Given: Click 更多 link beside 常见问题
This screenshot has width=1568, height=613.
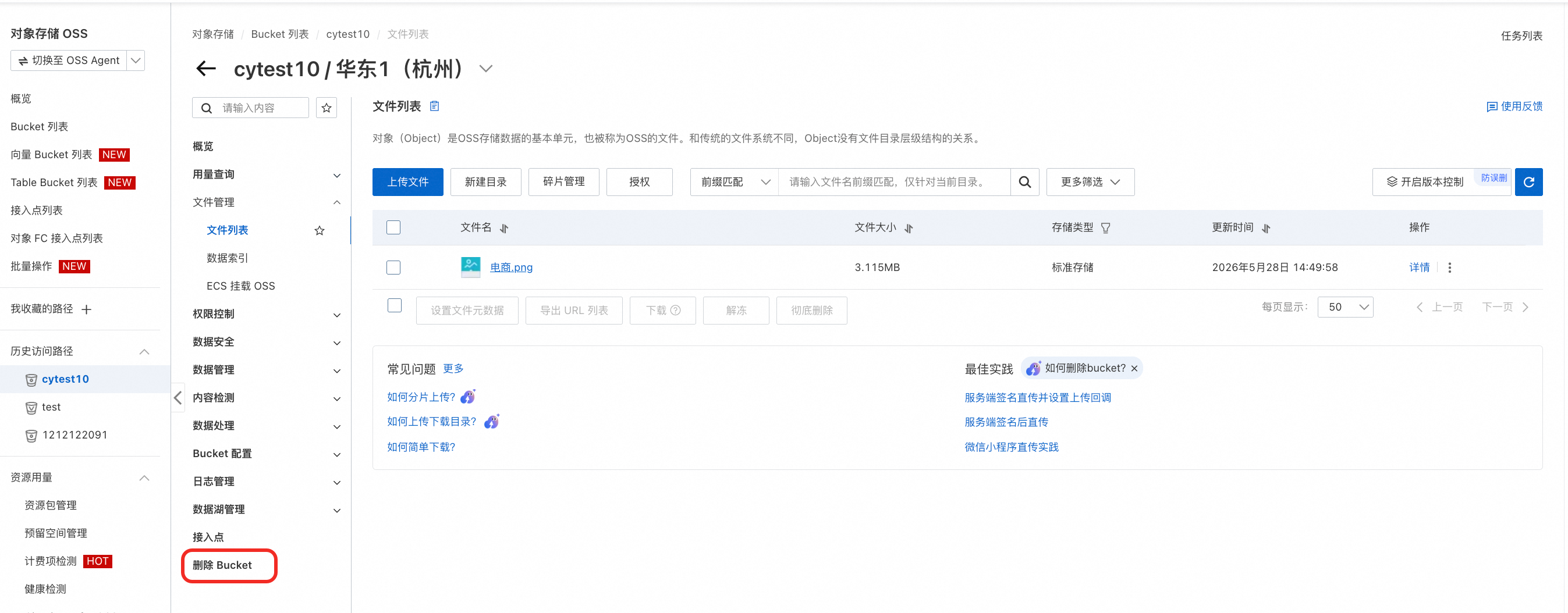Looking at the screenshot, I should point(453,369).
